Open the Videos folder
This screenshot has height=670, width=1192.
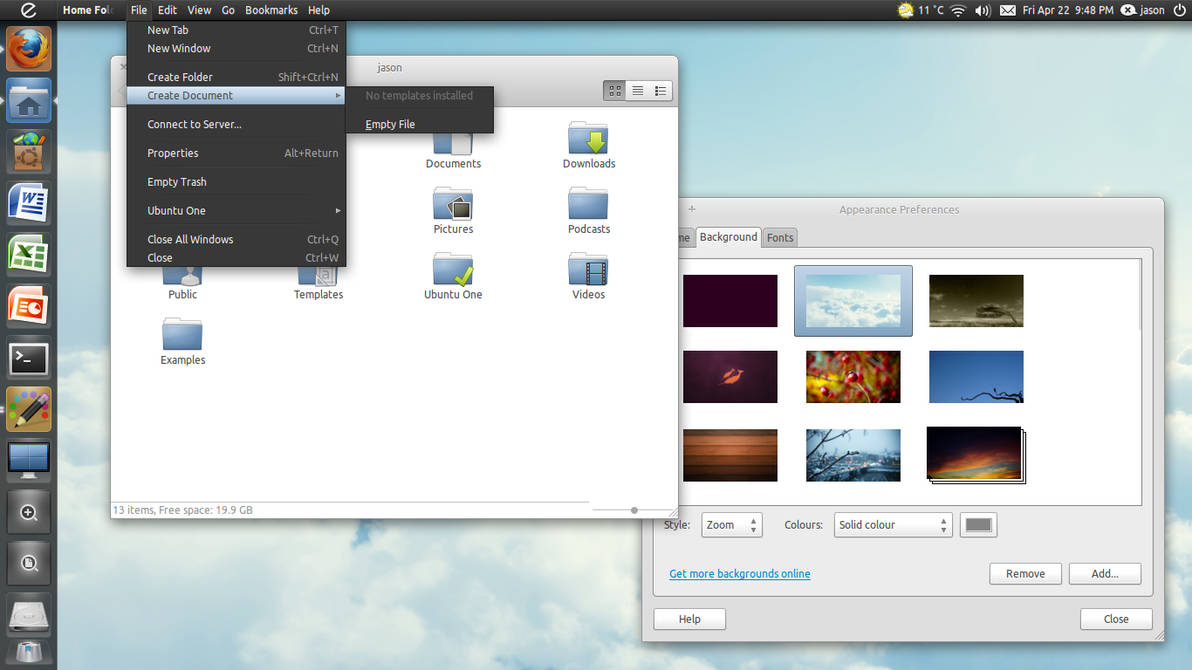point(588,276)
